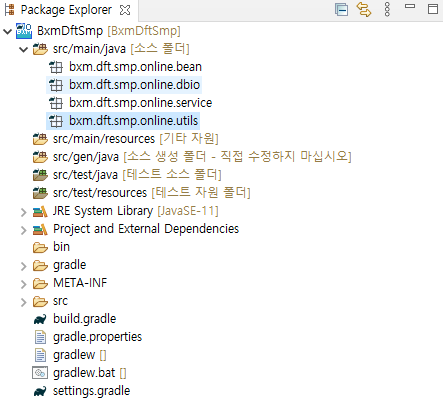This screenshot has width=443, height=418.
Task: Select the Package Explorer tab
Action: pos(66,10)
